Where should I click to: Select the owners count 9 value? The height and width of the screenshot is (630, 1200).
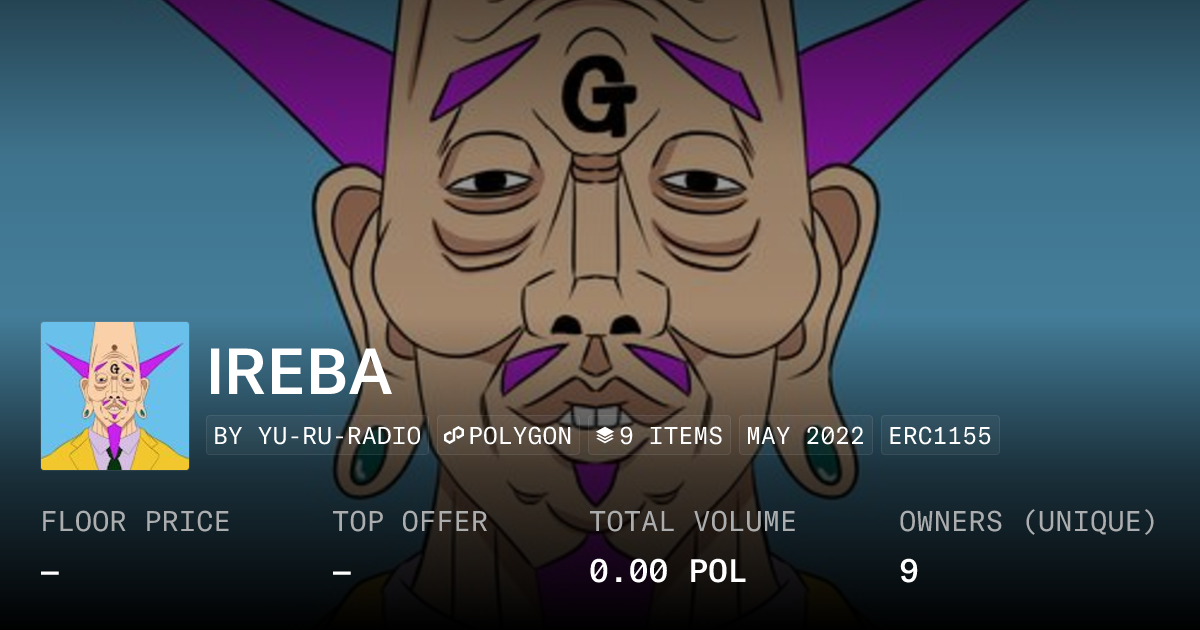[908, 572]
